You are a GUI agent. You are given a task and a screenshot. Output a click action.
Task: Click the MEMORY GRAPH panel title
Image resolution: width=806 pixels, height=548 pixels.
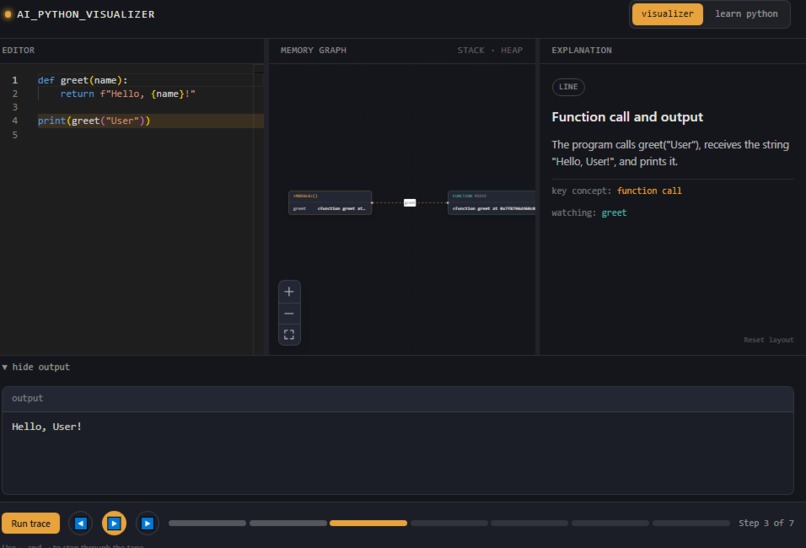(x=313, y=50)
